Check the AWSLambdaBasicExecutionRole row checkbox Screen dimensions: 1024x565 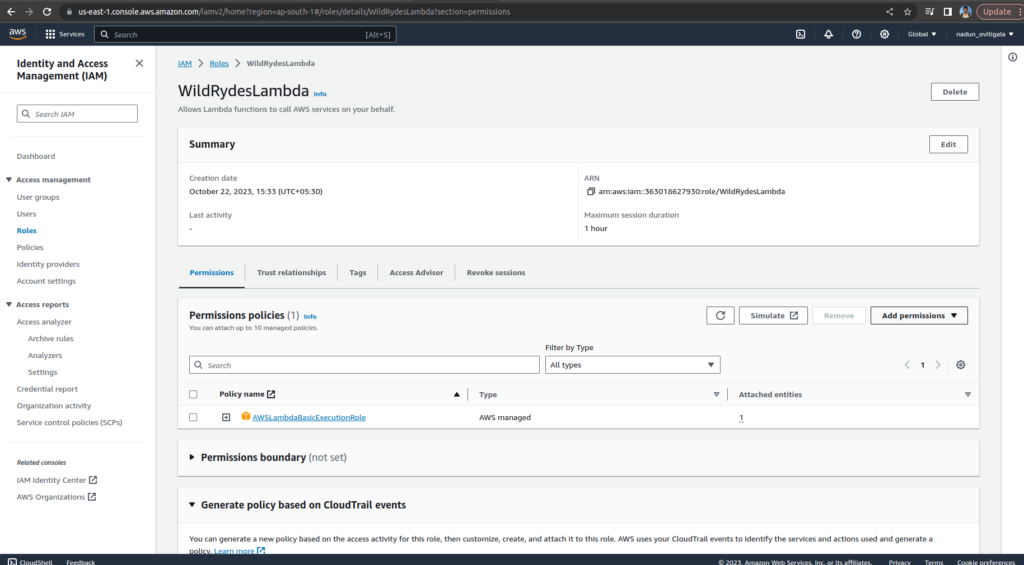[193, 417]
